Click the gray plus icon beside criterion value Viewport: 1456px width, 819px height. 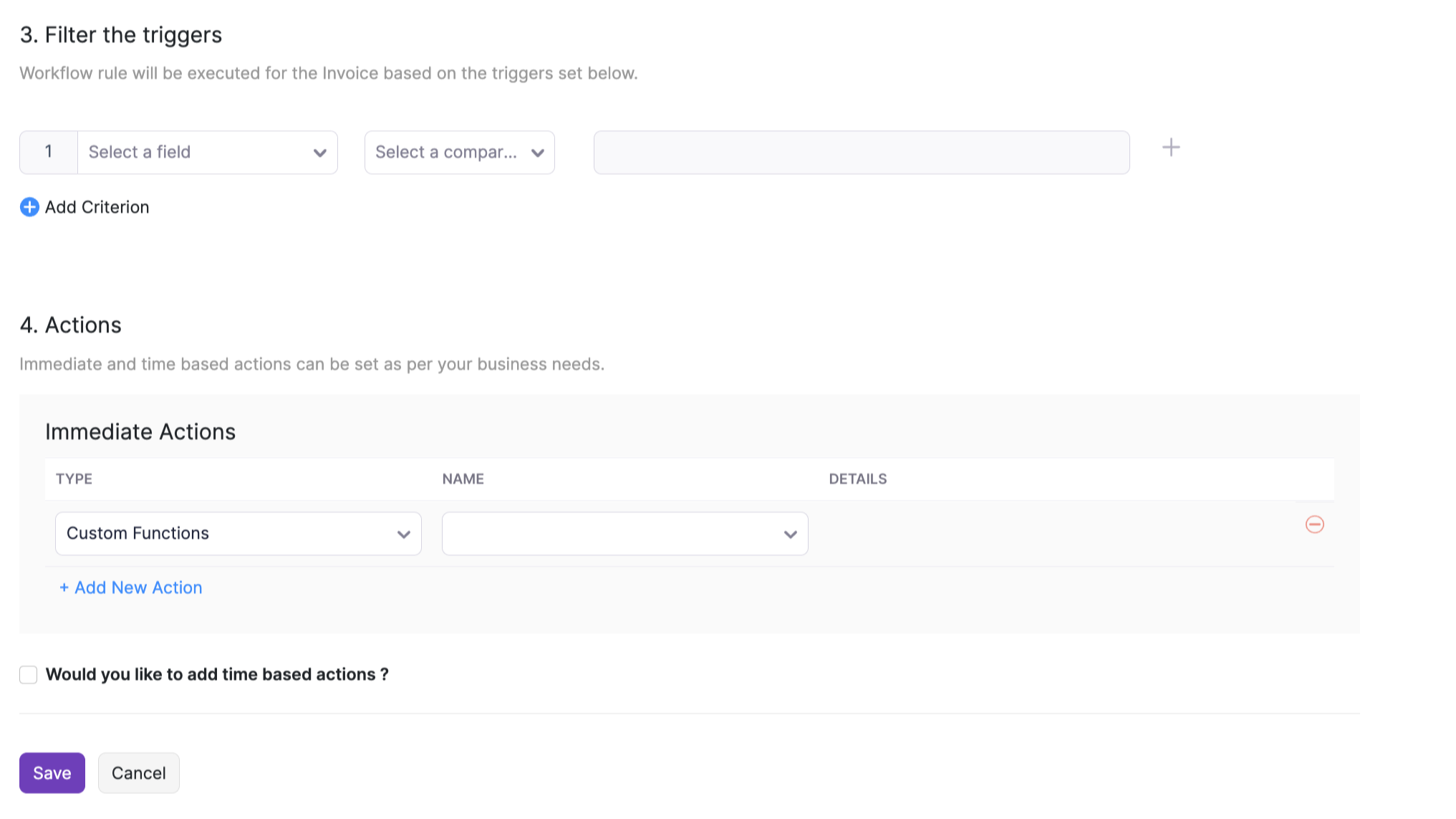coord(1171,148)
